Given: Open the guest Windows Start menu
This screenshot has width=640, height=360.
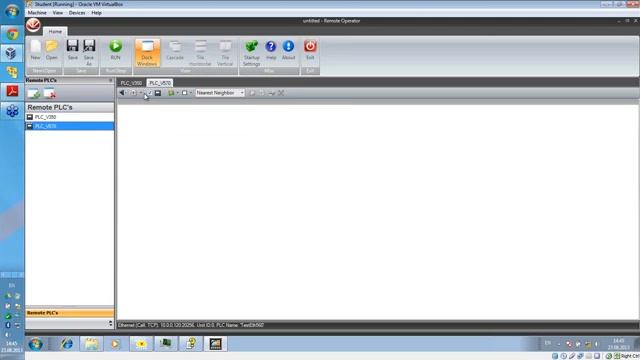Looking at the screenshot, I should coord(36,344).
